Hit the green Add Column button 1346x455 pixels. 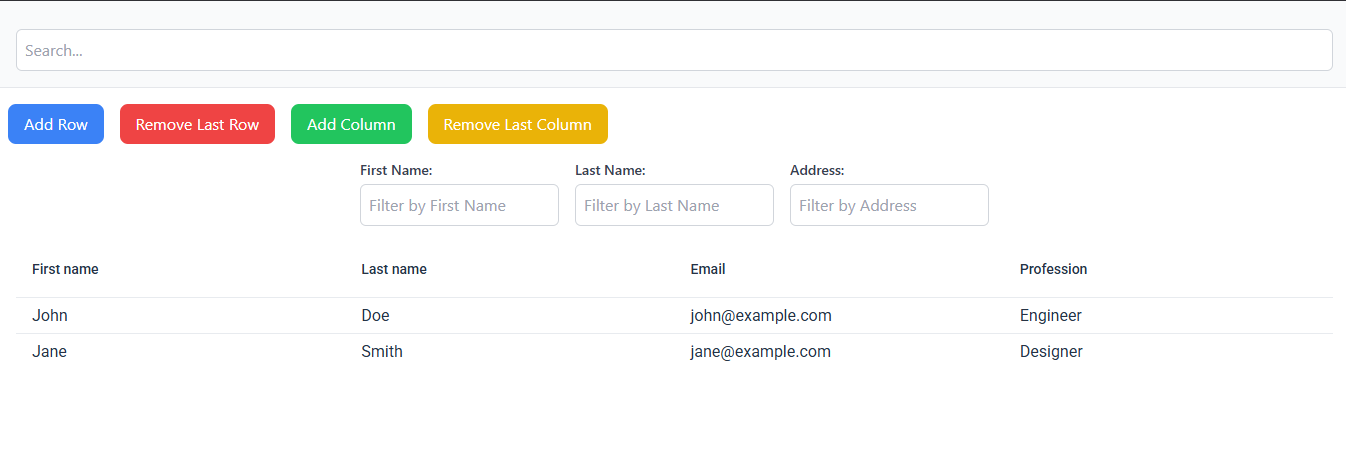[351, 124]
